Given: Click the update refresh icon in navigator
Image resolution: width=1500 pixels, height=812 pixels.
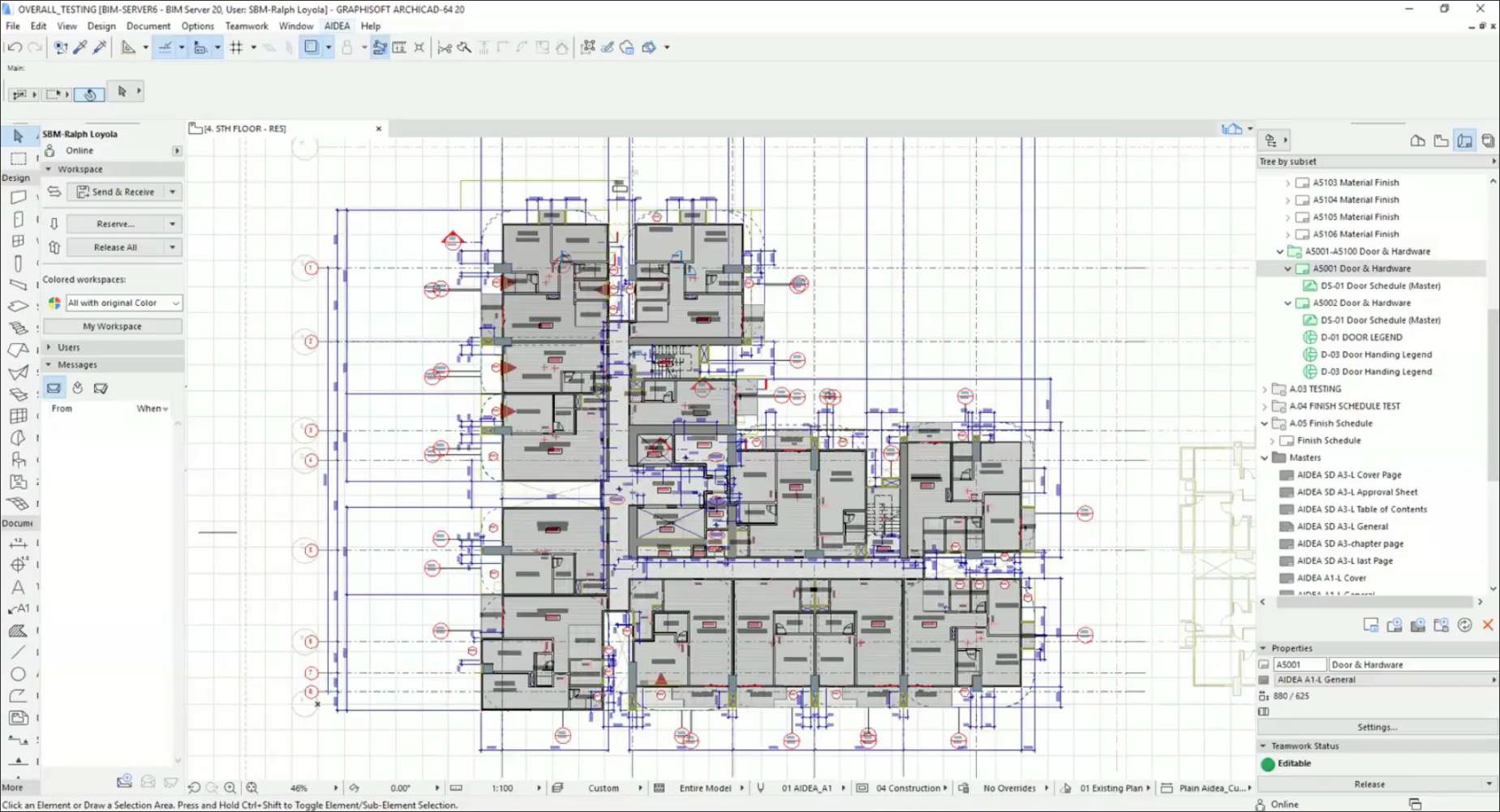Looking at the screenshot, I should pos(1464,625).
